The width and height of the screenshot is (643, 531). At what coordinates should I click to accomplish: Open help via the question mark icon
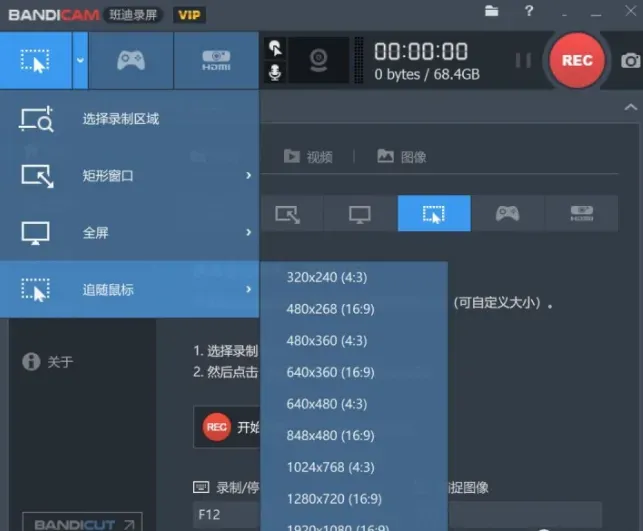(529, 11)
